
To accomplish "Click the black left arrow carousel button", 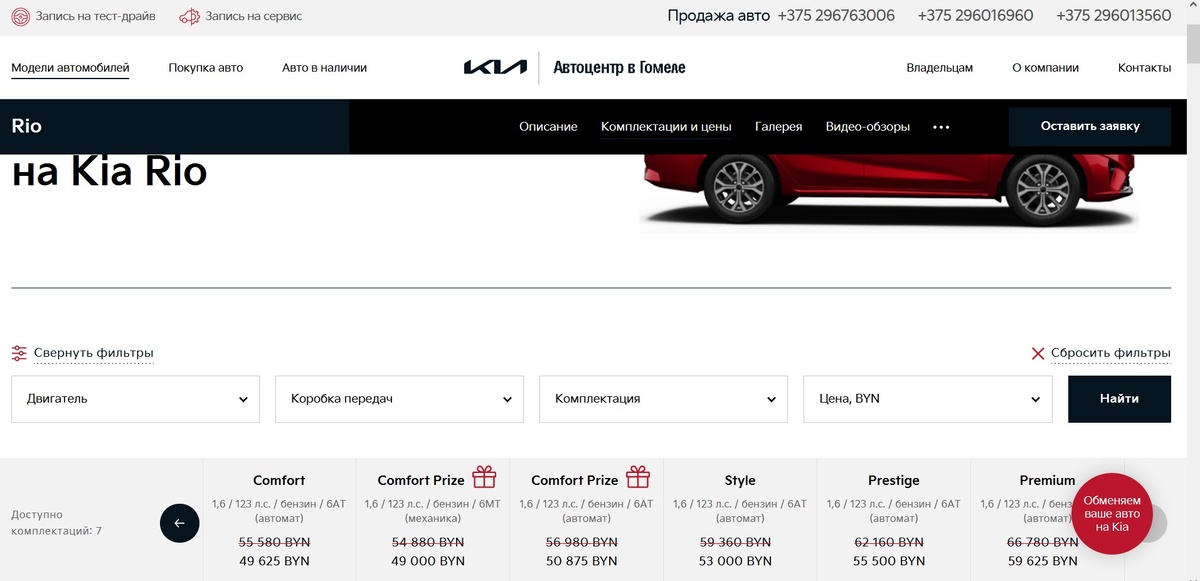I will click(180, 523).
